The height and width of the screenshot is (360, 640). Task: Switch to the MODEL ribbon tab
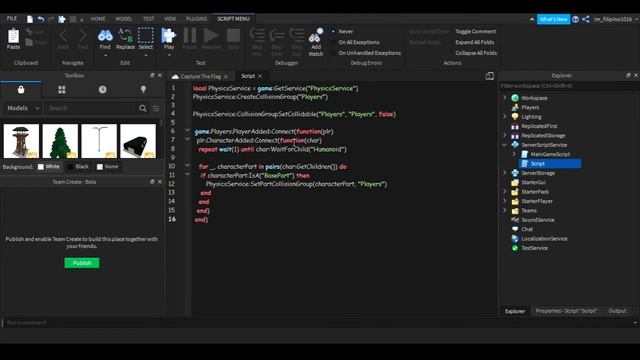(x=124, y=19)
